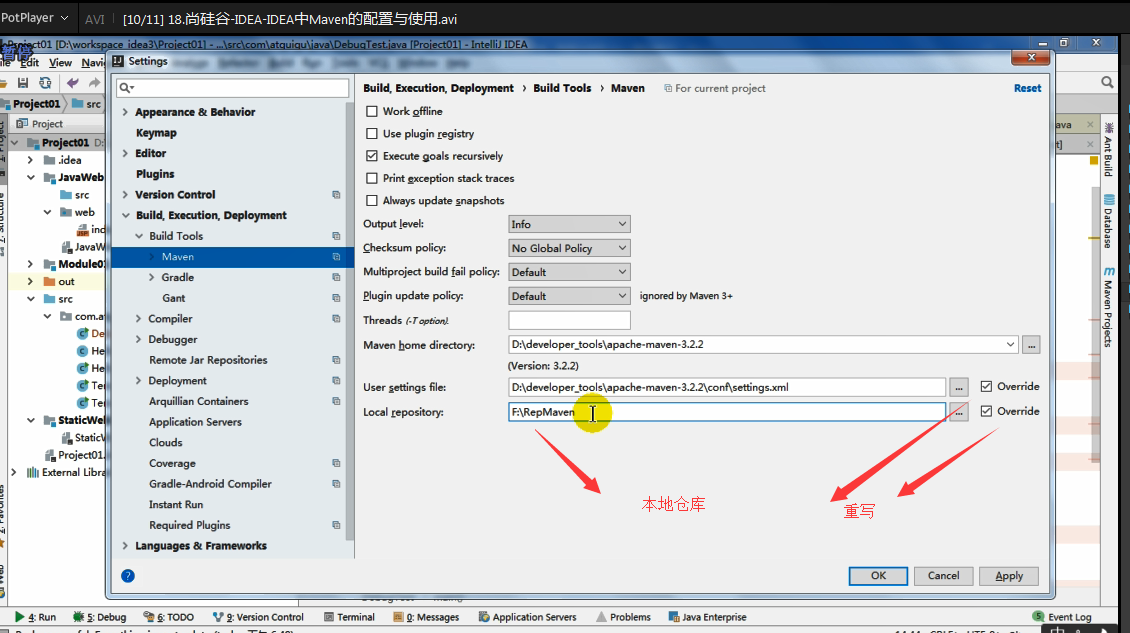Click the settings search field
This screenshot has width=1130, height=633.
click(232, 88)
